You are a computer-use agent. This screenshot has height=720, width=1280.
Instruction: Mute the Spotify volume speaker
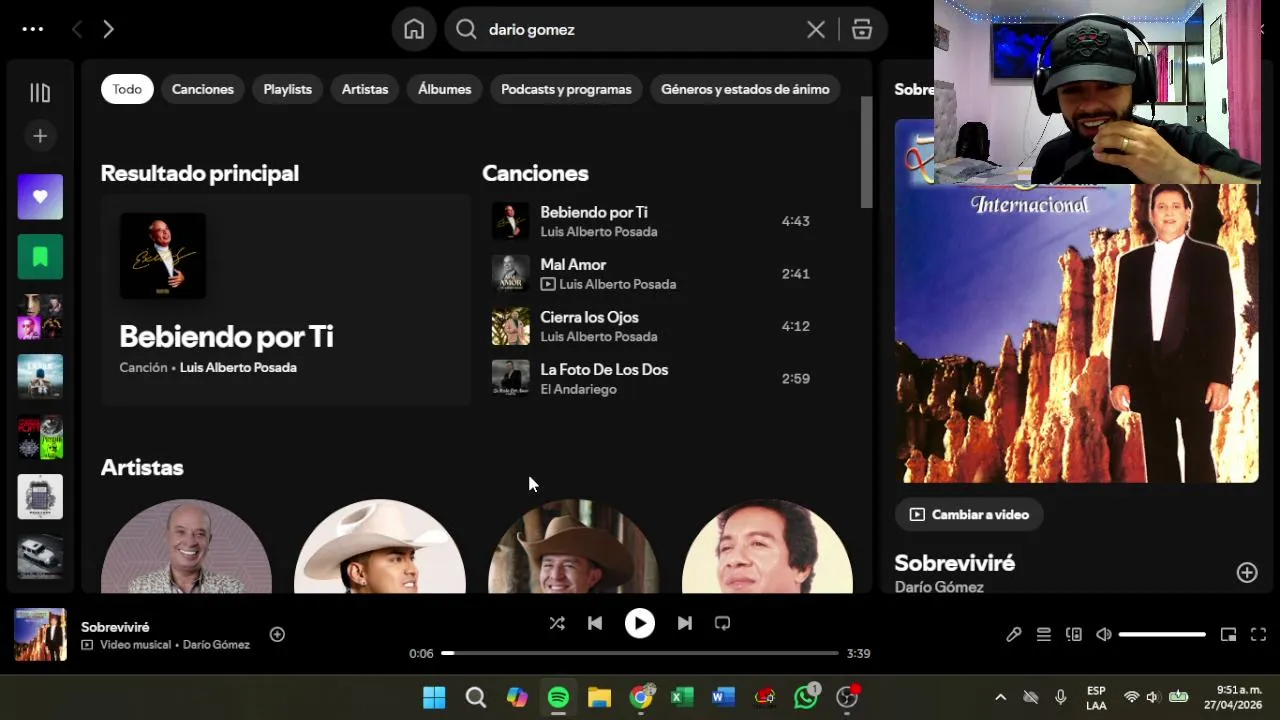[1103, 634]
